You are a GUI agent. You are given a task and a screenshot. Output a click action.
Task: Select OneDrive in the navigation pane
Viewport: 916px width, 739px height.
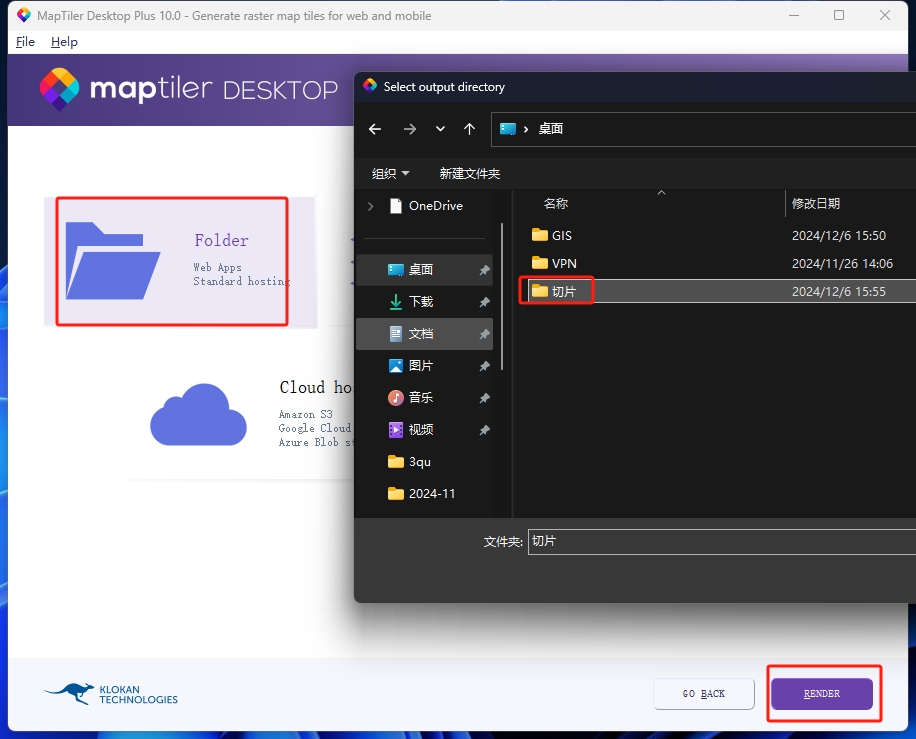coord(435,206)
